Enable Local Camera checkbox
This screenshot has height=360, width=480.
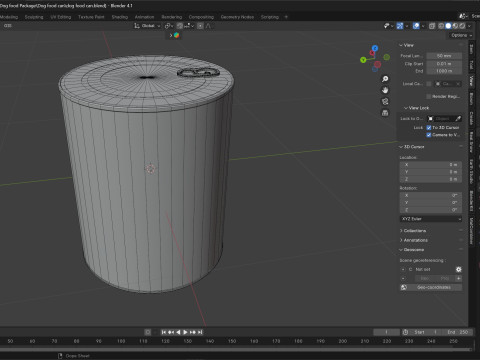coord(429,84)
